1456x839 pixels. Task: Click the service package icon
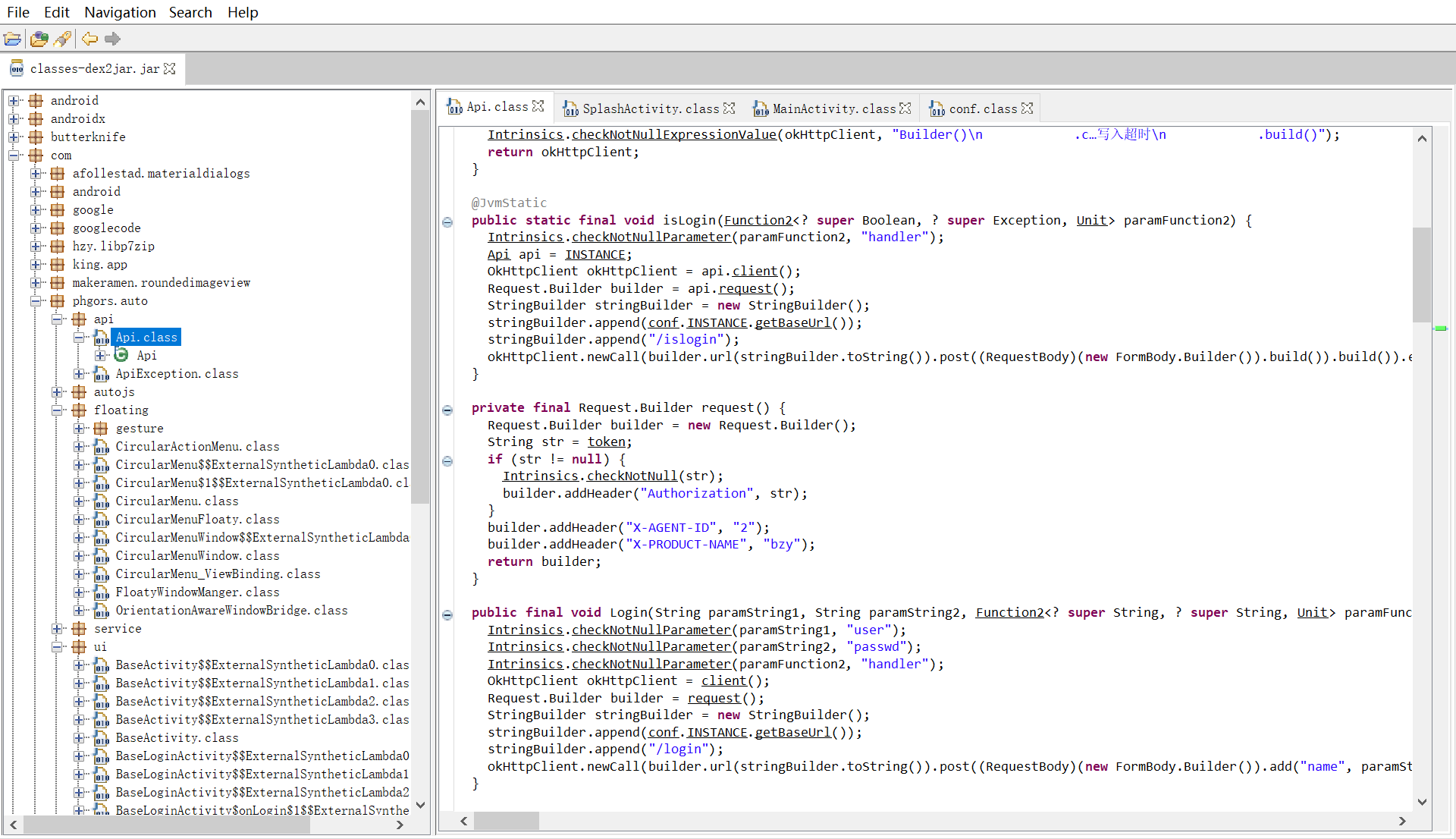[79, 628]
